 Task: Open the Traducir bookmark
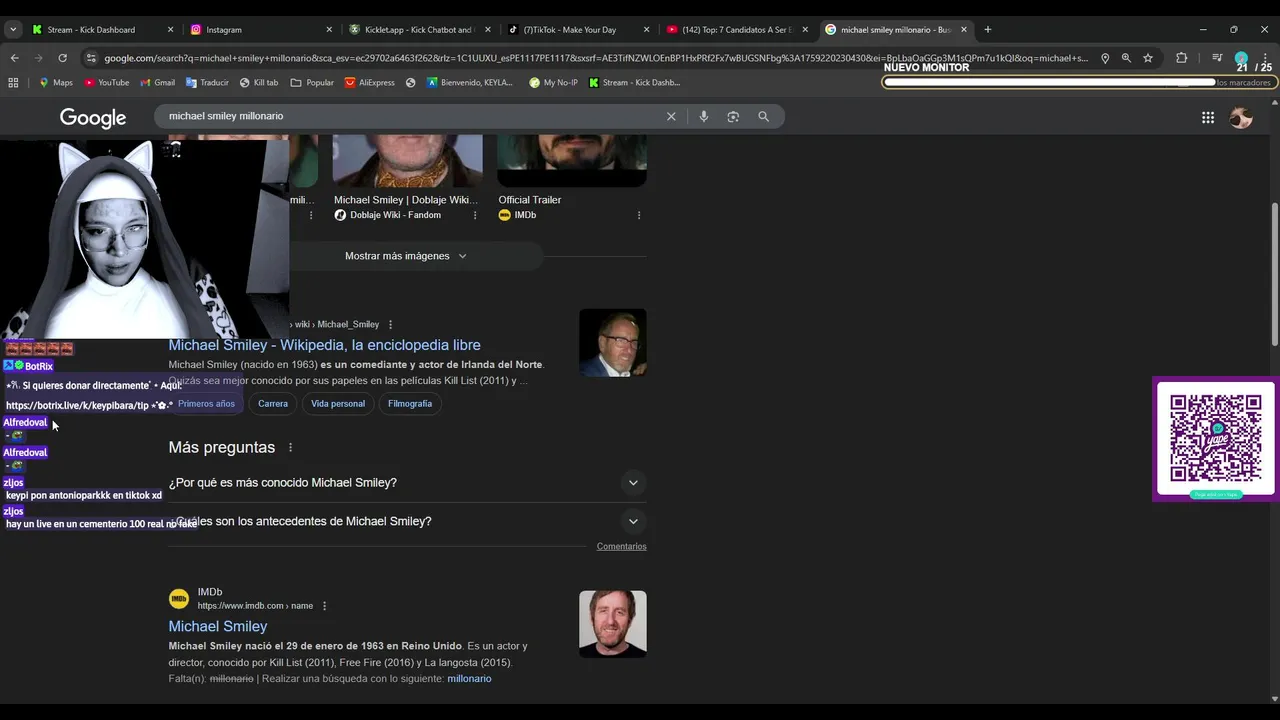207,83
